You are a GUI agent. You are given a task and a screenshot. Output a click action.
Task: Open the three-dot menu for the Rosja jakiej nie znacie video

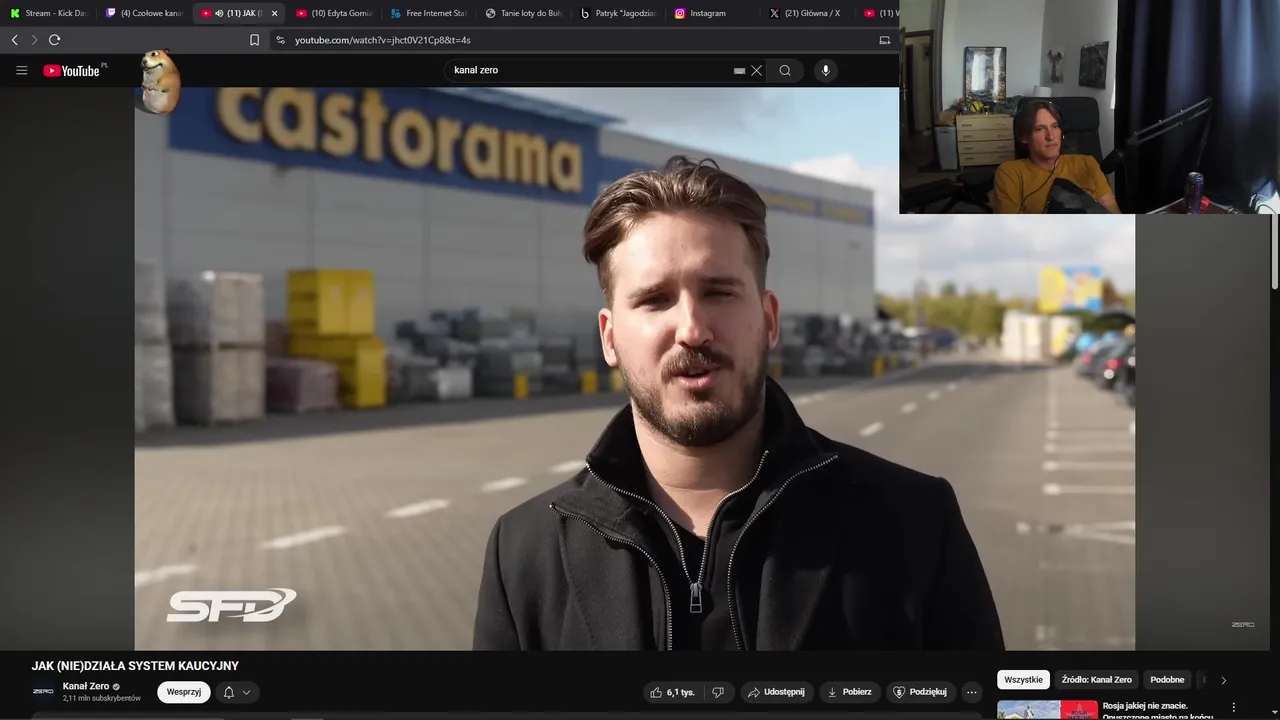click(x=1233, y=707)
